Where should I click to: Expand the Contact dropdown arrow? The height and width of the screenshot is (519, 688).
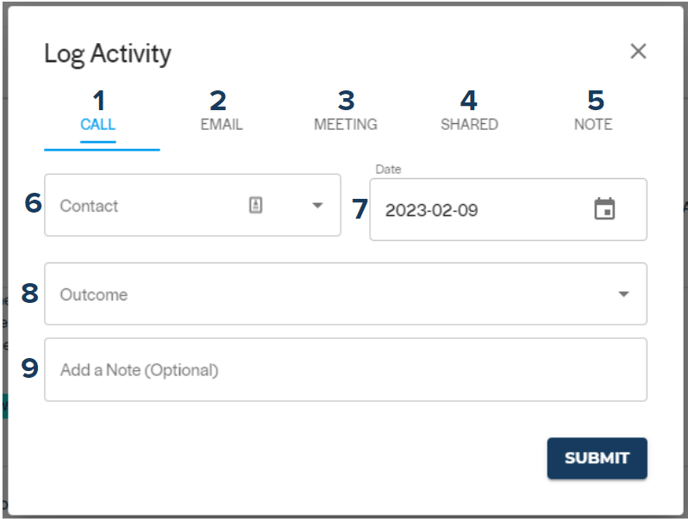tap(317, 205)
